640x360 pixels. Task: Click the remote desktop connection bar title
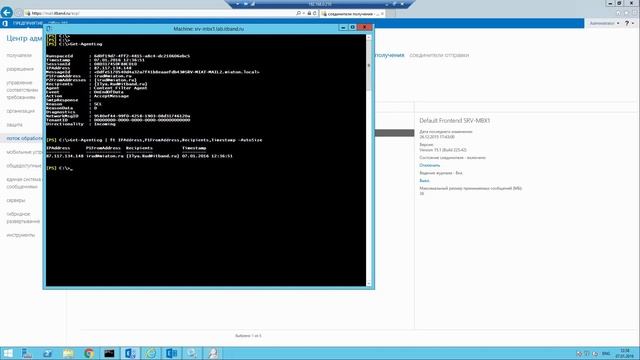320,4
